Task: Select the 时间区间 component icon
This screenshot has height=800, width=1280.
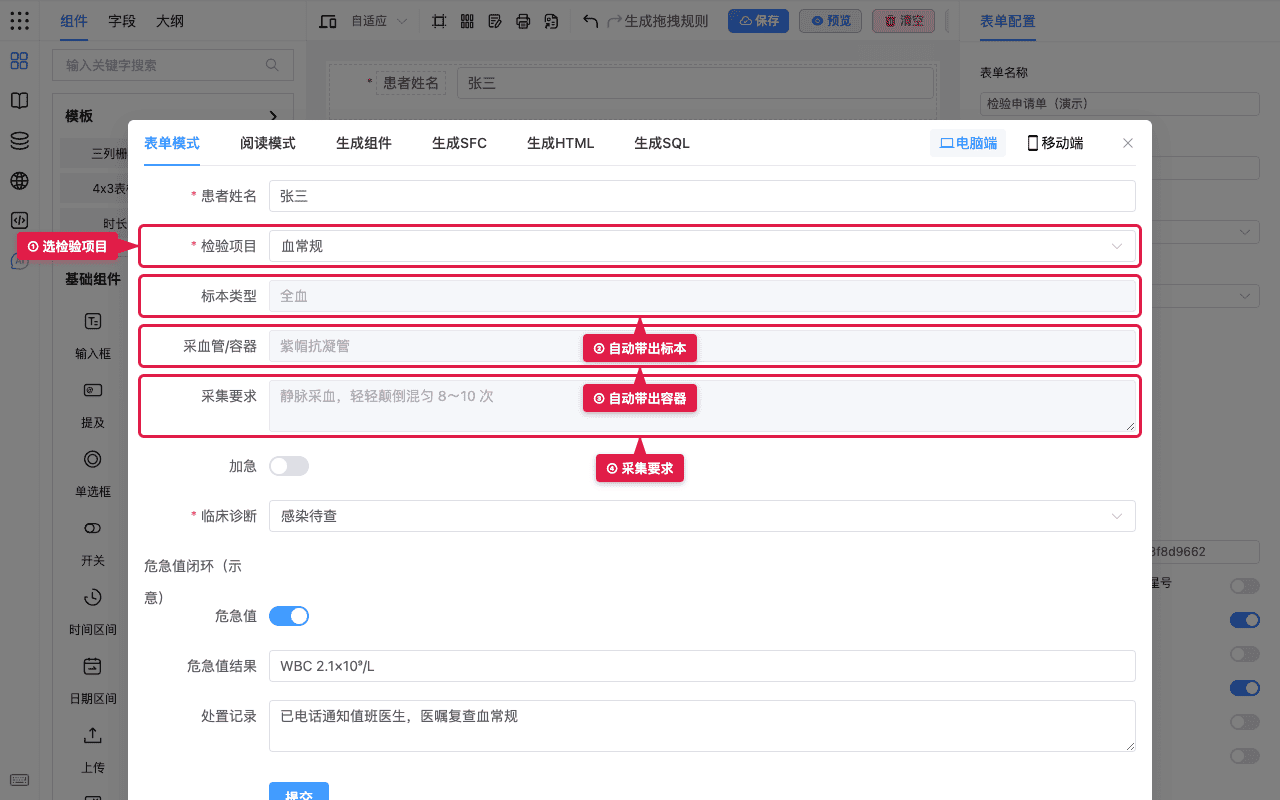Action: tap(93, 597)
